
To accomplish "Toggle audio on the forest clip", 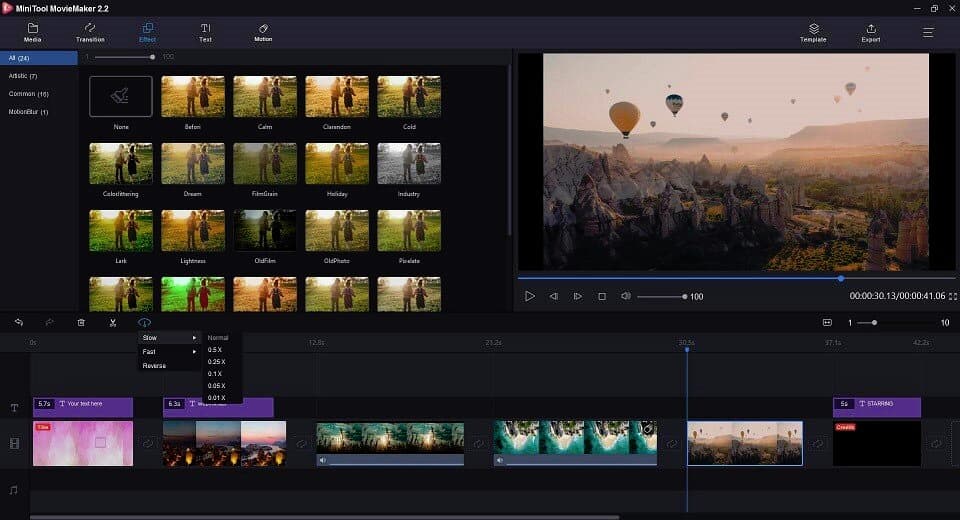I will 322,461.
